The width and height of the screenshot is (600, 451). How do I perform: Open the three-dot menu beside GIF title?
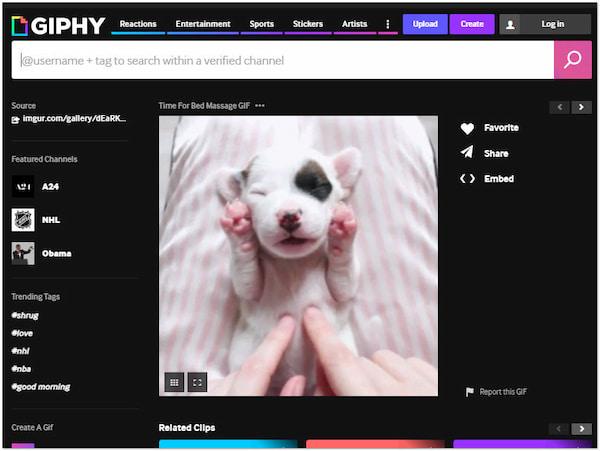260,106
